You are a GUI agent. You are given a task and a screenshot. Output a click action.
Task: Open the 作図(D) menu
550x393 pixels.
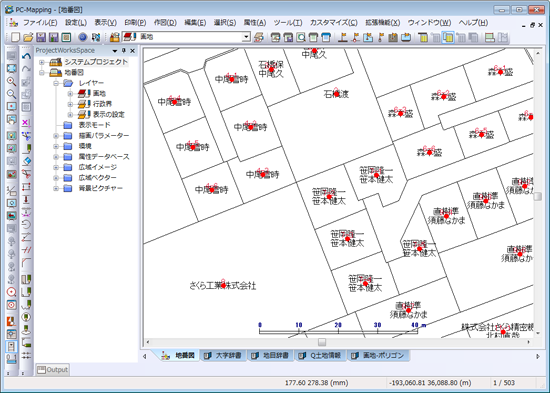(x=165, y=23)
